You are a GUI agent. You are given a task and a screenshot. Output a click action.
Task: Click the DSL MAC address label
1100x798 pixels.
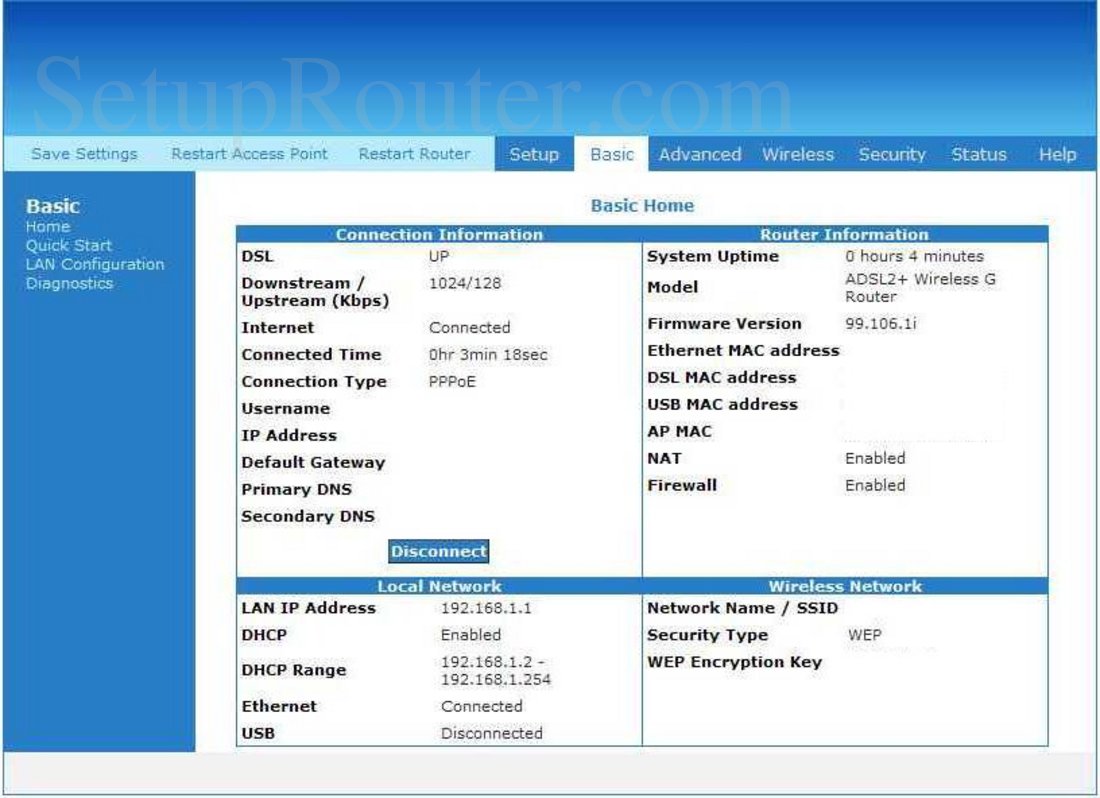click(721, 377)
